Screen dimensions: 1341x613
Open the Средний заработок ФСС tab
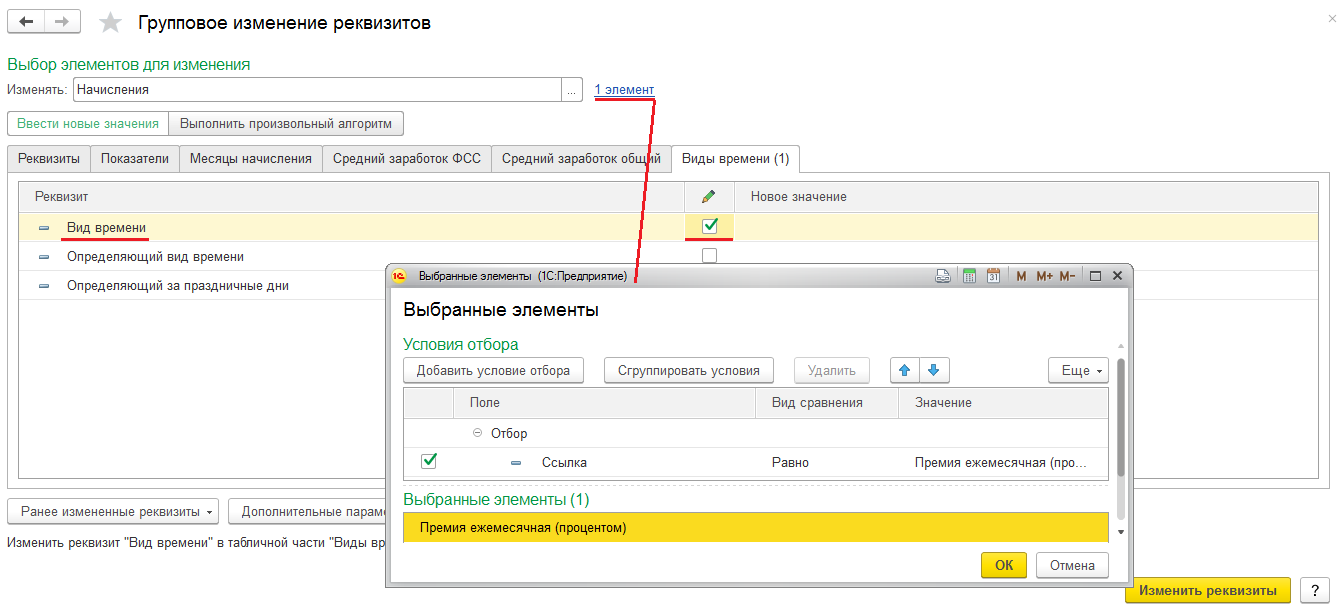click(x=407, y=158)
